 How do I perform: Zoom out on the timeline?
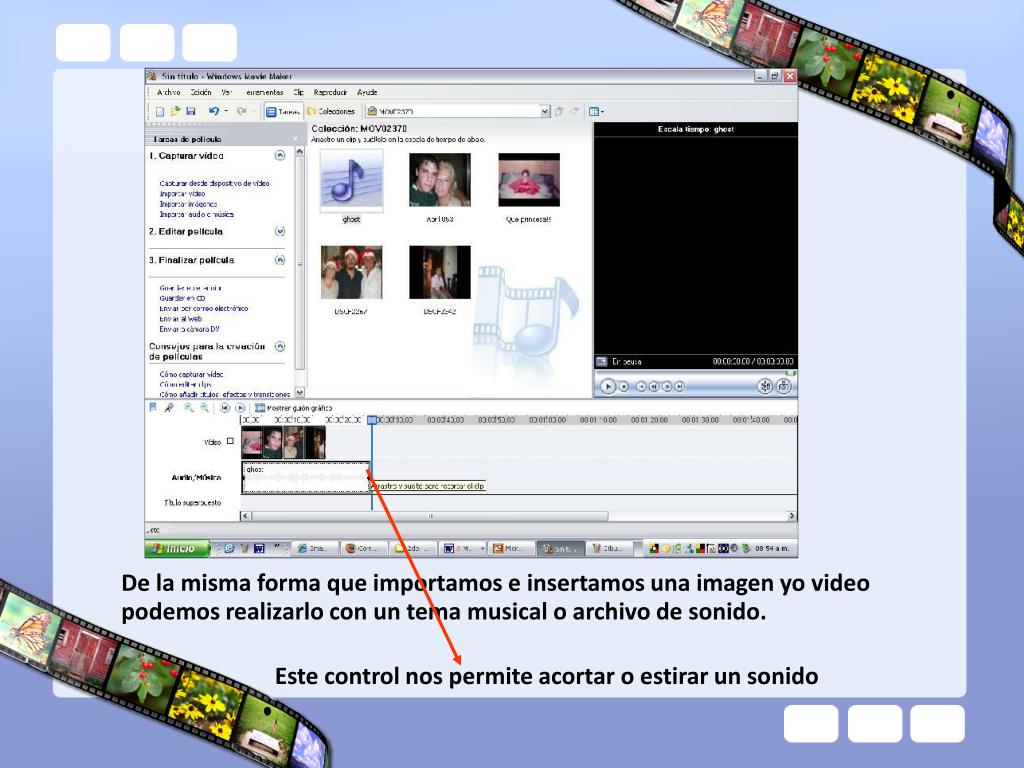pyautogui.click(x=204, y=408)
